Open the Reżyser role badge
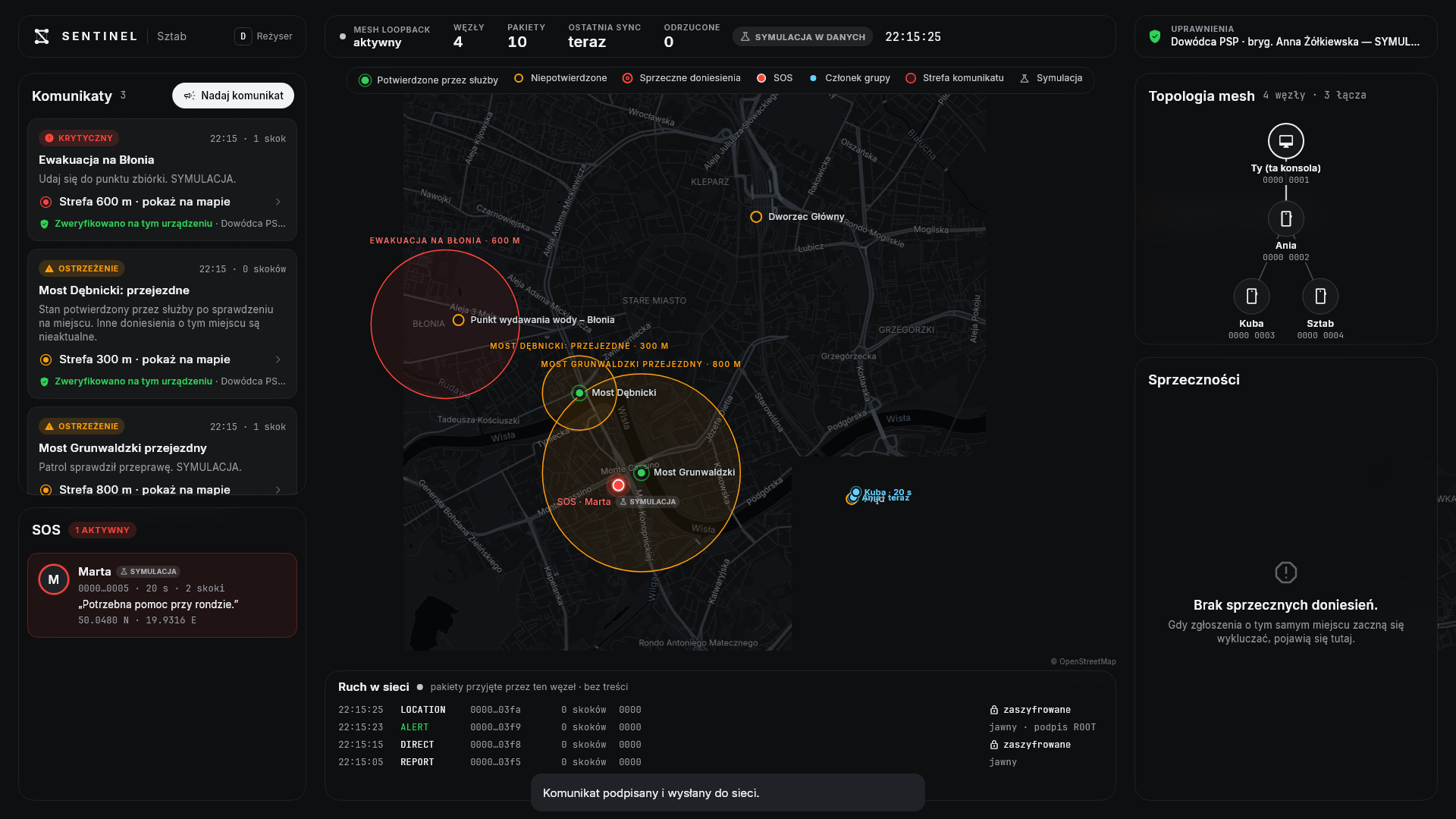 pyautogui.click(x=264, y=36)
